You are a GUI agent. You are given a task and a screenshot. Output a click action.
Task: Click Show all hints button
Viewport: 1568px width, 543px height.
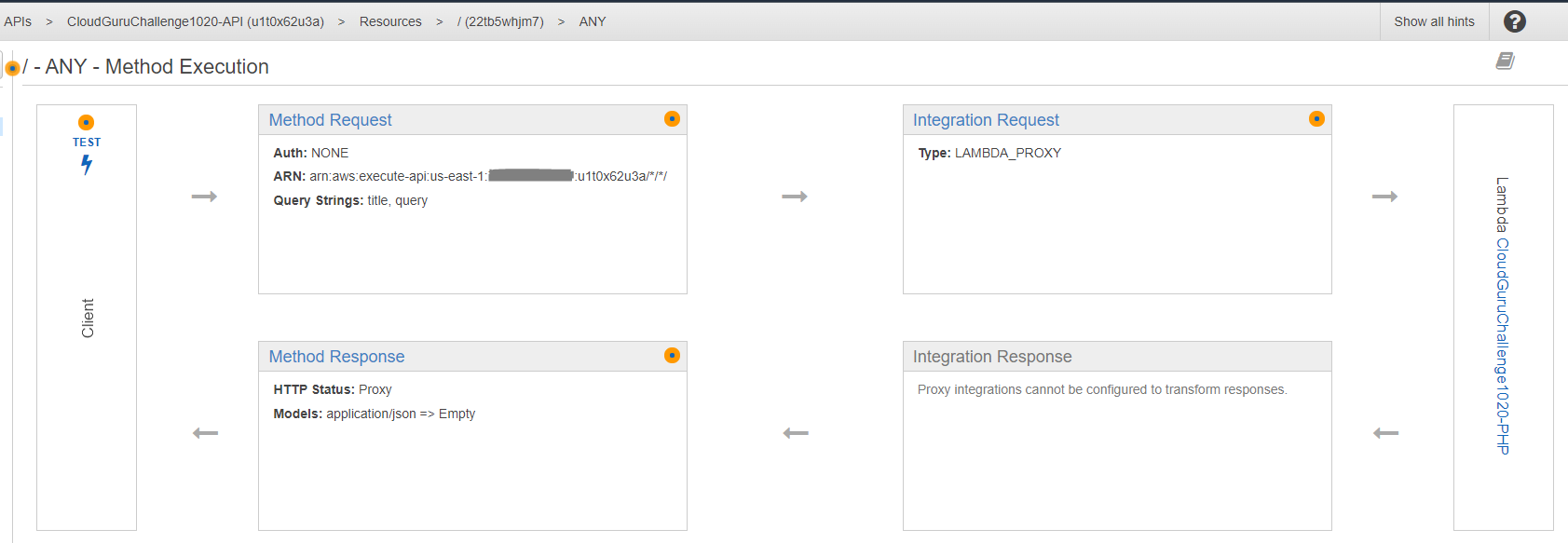pyautogui.click(x=1434, y=21)
